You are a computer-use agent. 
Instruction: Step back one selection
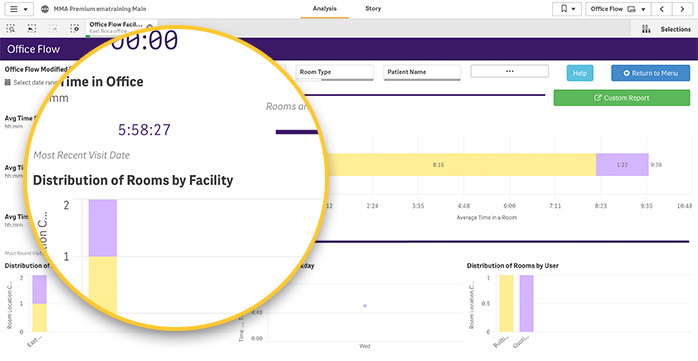point(31,29)
